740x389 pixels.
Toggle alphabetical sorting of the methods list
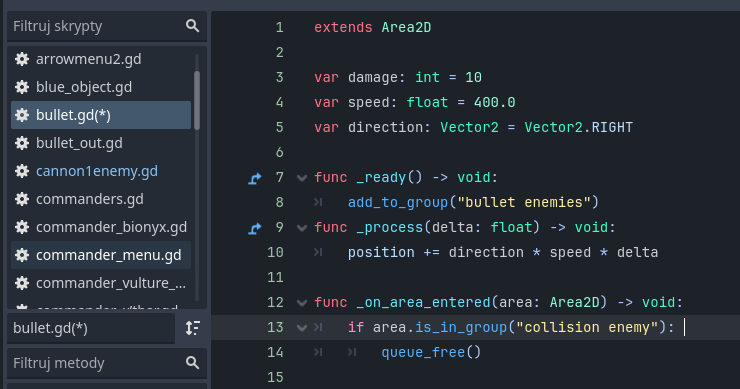193,328
